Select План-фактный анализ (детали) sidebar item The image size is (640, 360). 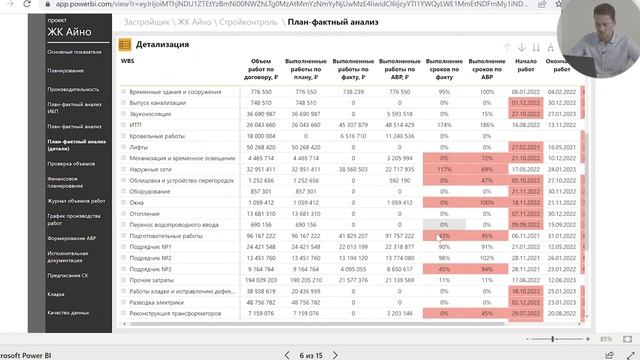(x=77, y=145)
